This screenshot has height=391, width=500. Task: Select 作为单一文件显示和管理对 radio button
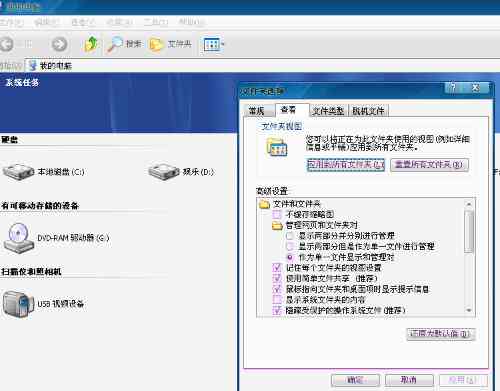click(290, 257)
